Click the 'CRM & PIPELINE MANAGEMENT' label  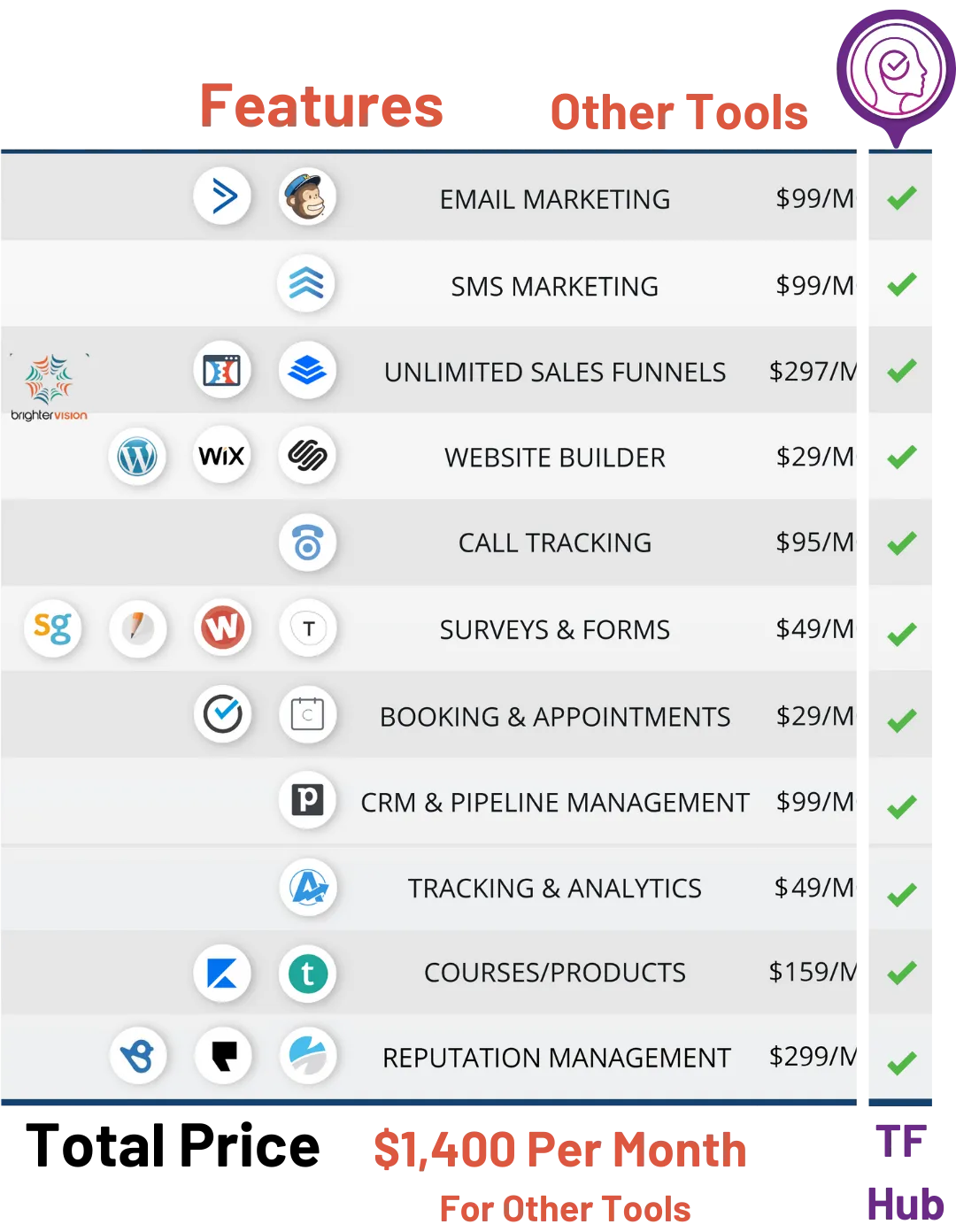pyautogui.click(x=555, y=802)
